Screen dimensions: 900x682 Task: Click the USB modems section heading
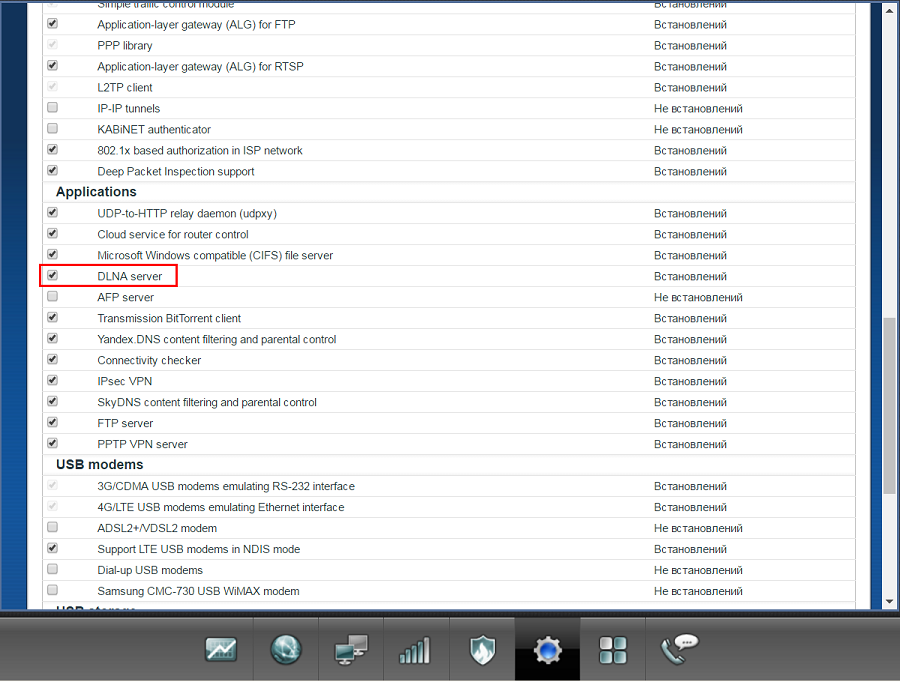point(99,464)
